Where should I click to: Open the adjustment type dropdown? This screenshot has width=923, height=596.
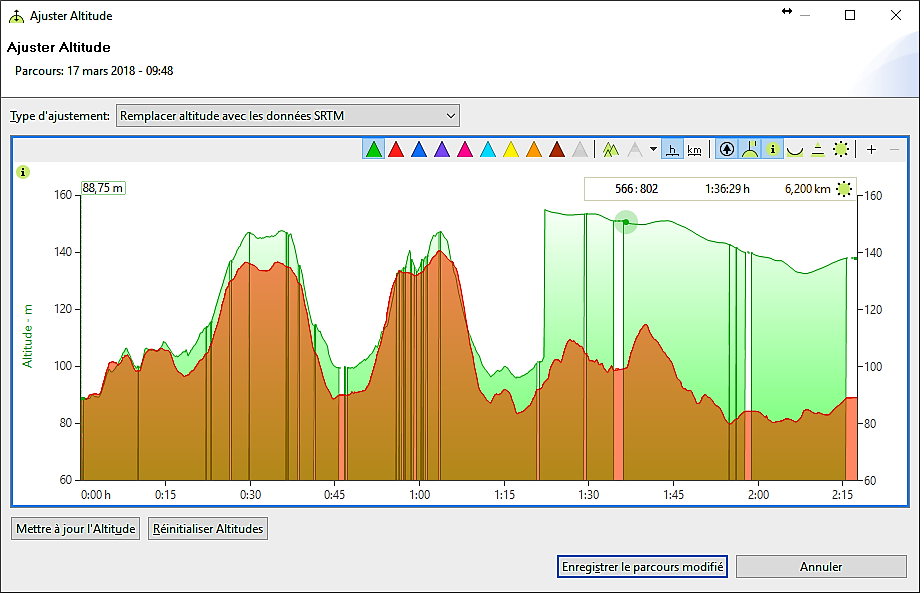coord(288,116)
